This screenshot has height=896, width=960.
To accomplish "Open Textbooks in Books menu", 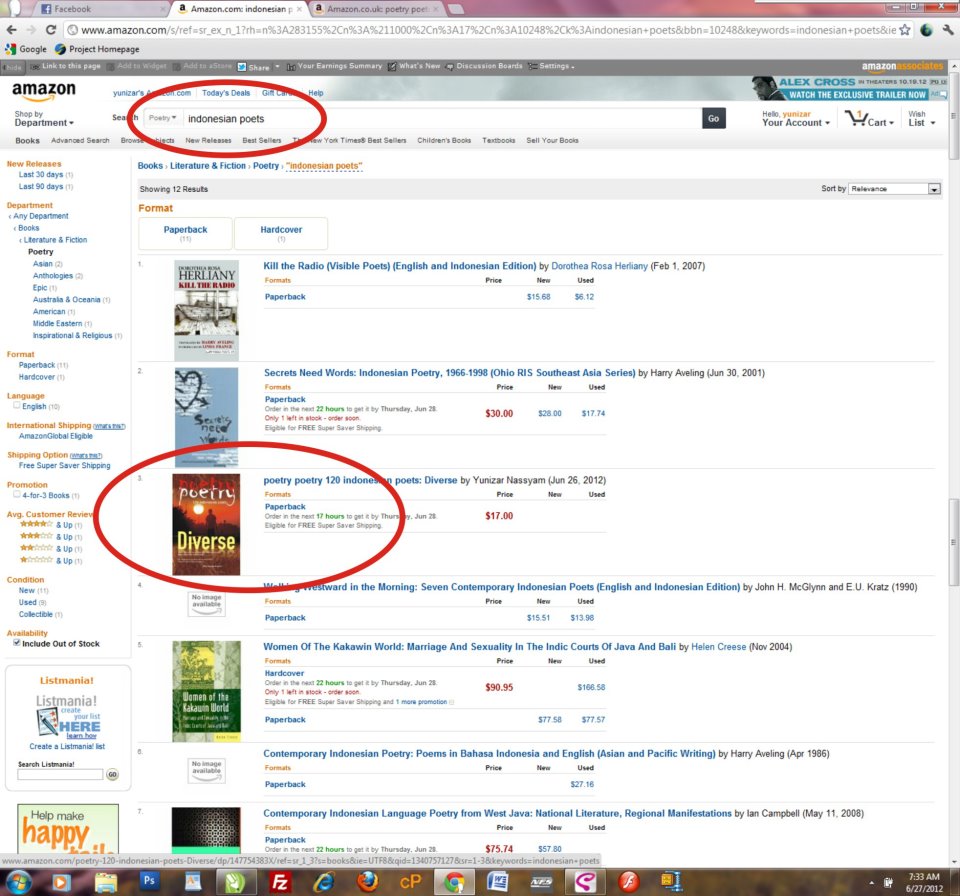I will tap(498, 140).
